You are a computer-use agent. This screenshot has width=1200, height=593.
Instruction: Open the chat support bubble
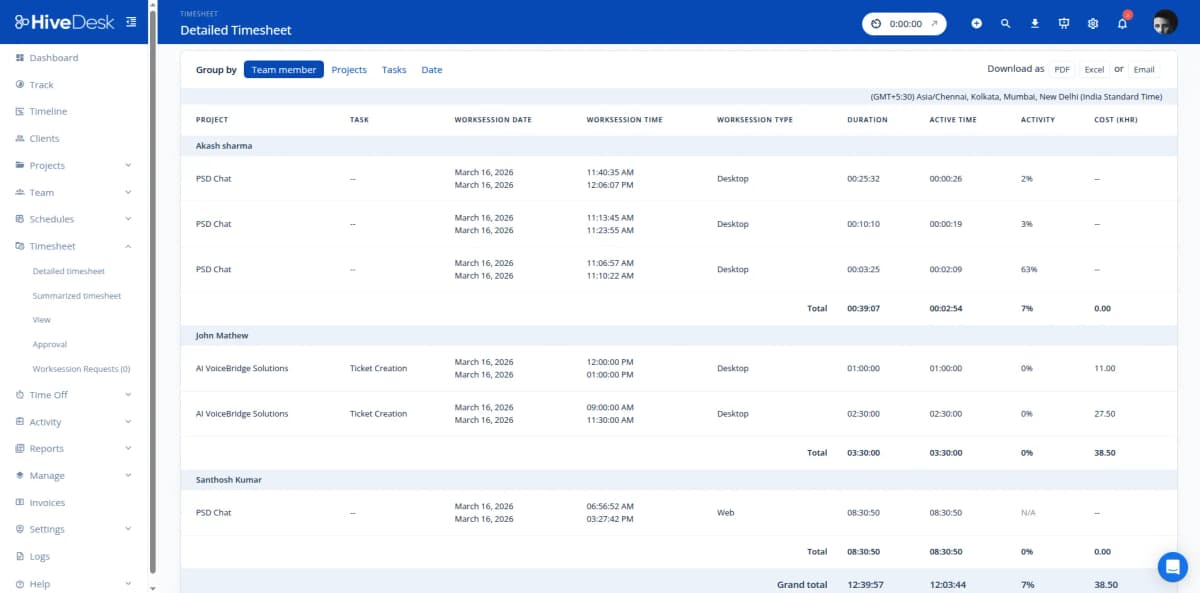1172,566
